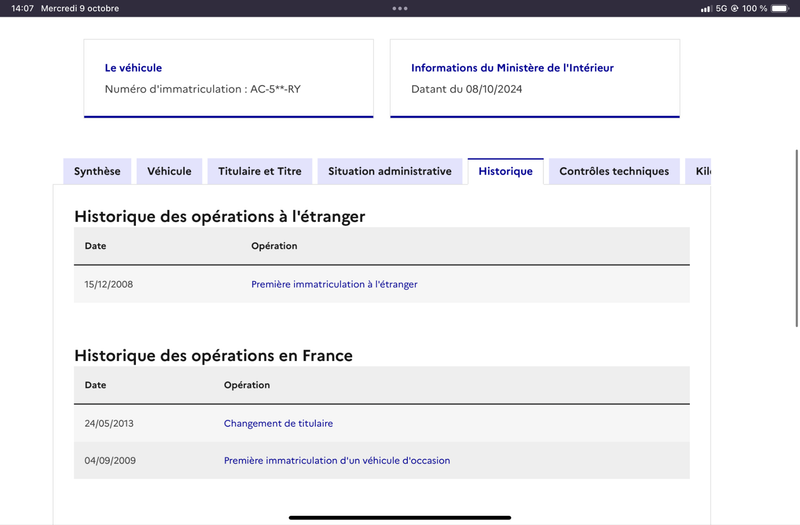The height and width of the screenshot is (525, 800).
Task: Click Première immatriculation à l'étranger link
Action: [x=334, y=284]
